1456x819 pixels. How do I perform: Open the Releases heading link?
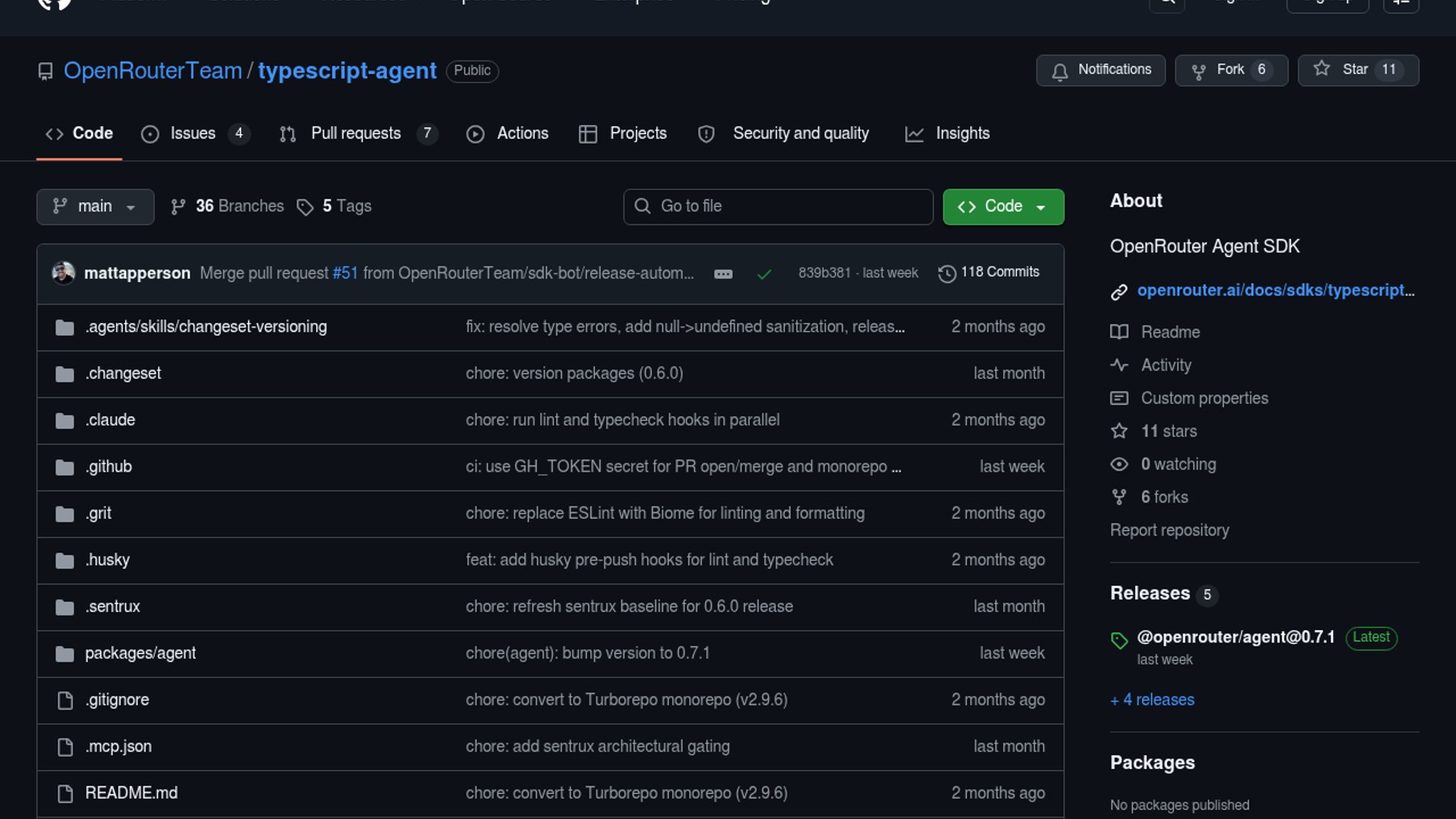click(x=1150, y=594)
